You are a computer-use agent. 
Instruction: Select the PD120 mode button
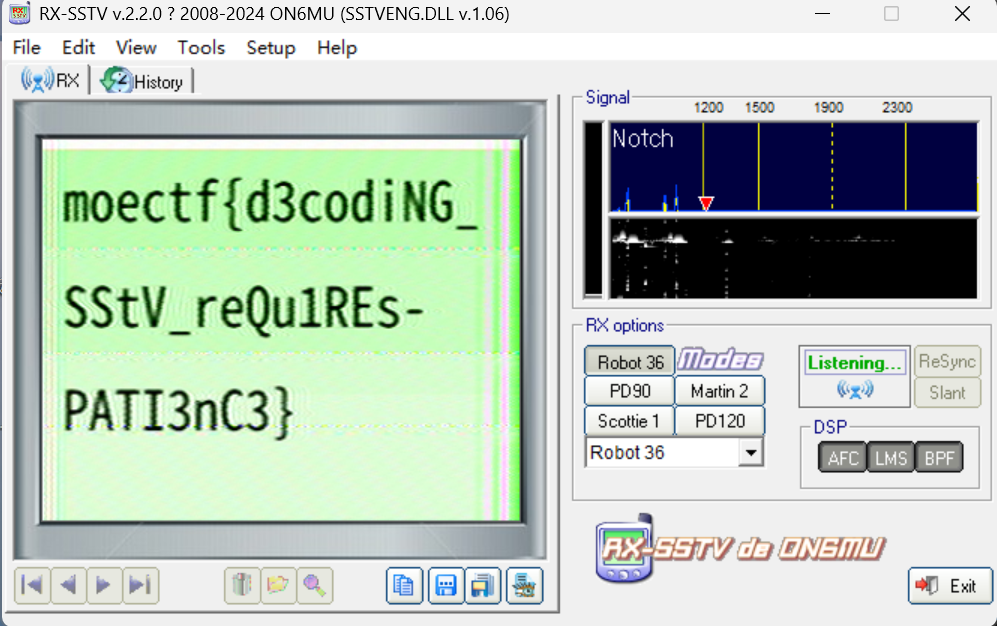[719, 421]
